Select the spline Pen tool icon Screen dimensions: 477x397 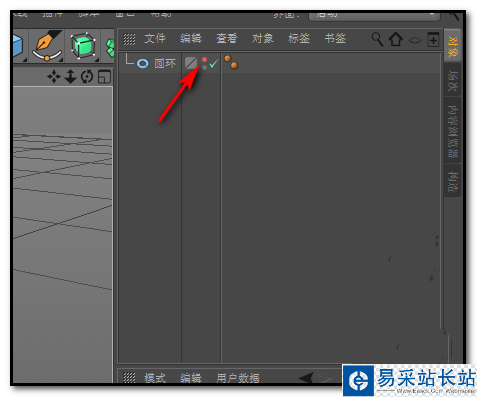[47, 46]
